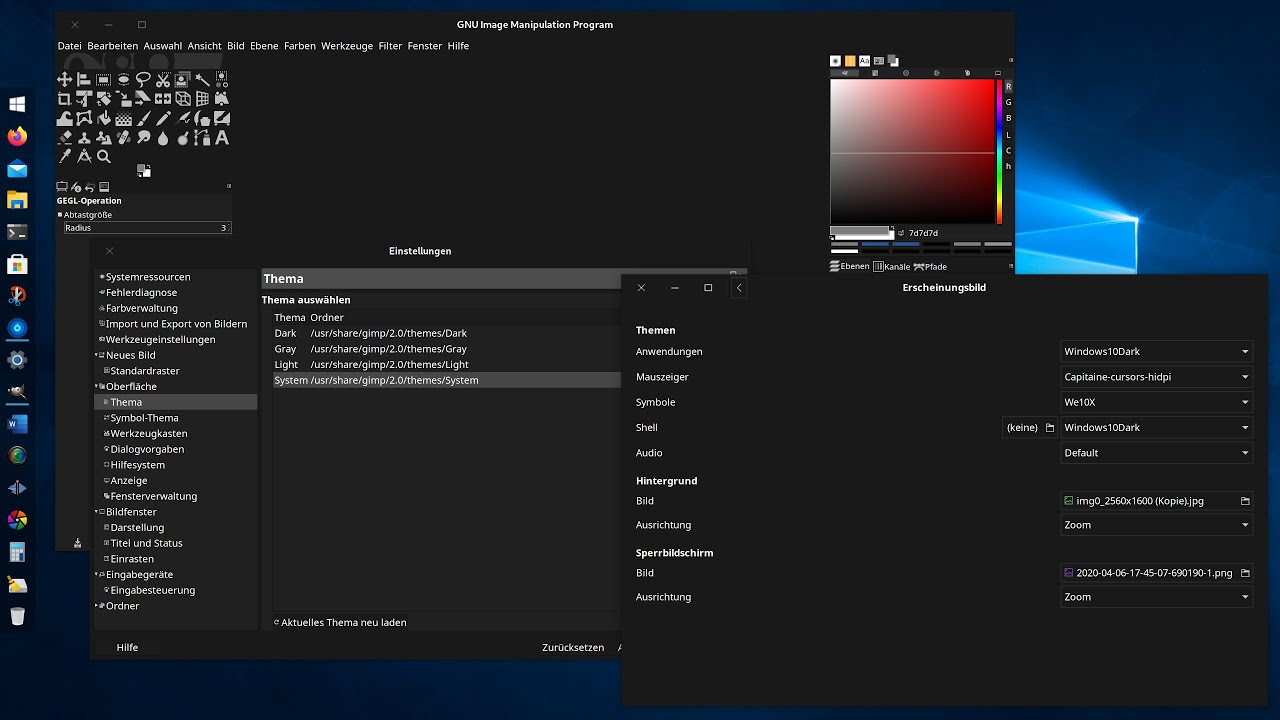Select the Flip tool icon
Screen dimensions: 1280x720
[x=163, y=98]
